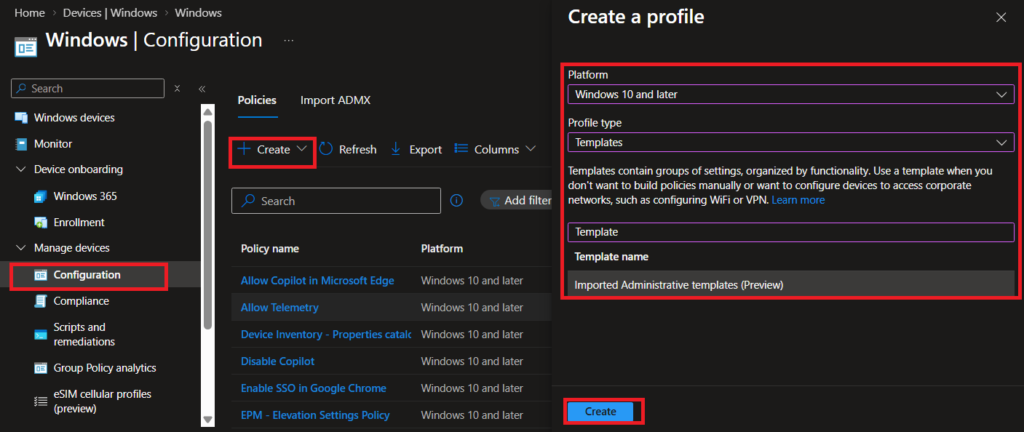Collapse the Device onboarding section
Screen dimensions: 1024x432
[20, 170]
